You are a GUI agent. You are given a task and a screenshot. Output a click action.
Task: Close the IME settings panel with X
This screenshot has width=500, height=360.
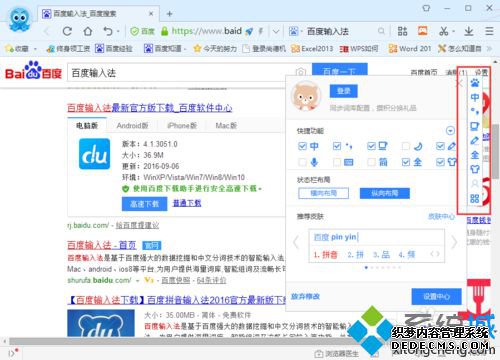coord(459,83)
